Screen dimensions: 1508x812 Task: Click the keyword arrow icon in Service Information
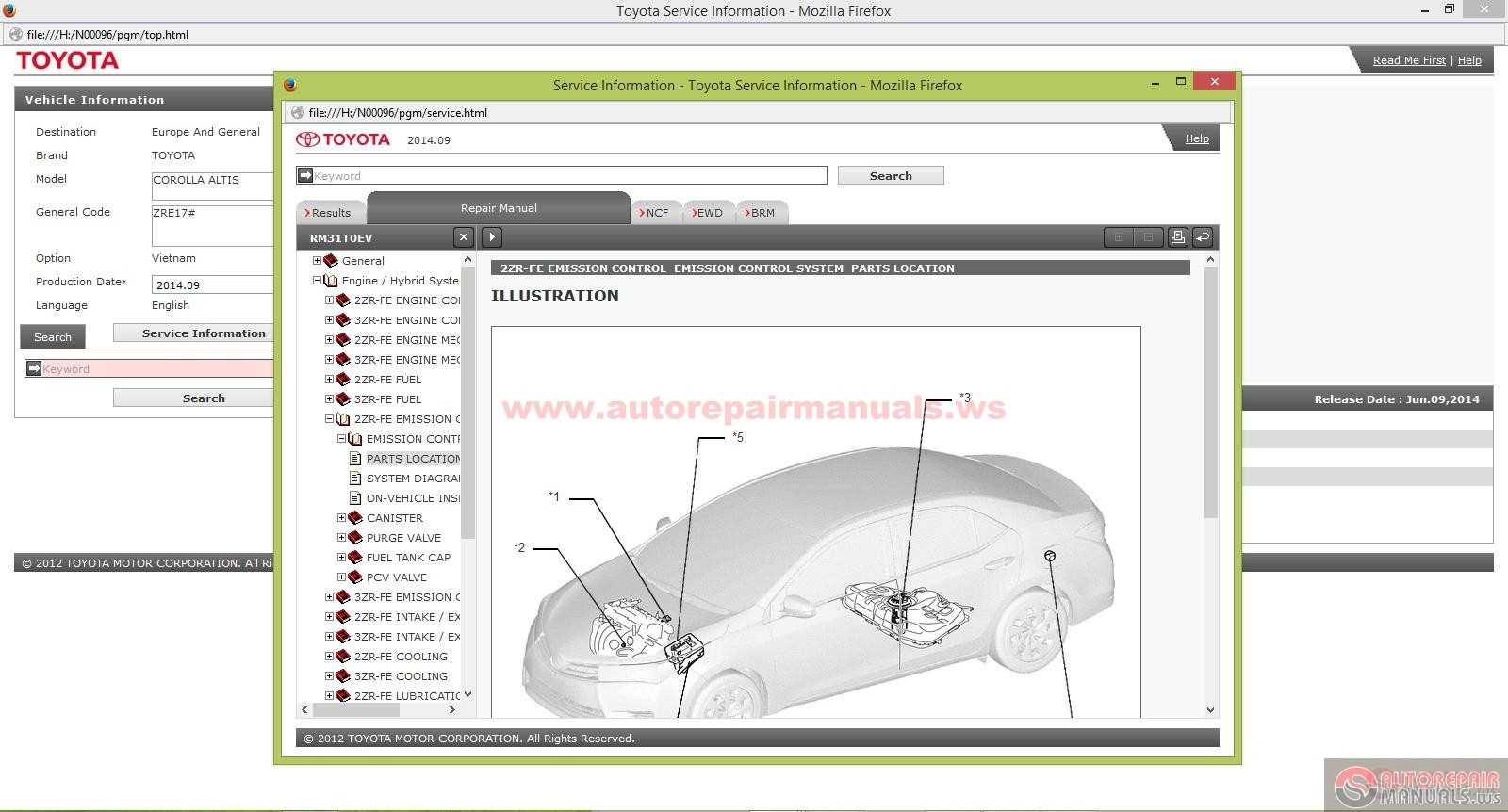pyautogui.click(x=305, y=175)
